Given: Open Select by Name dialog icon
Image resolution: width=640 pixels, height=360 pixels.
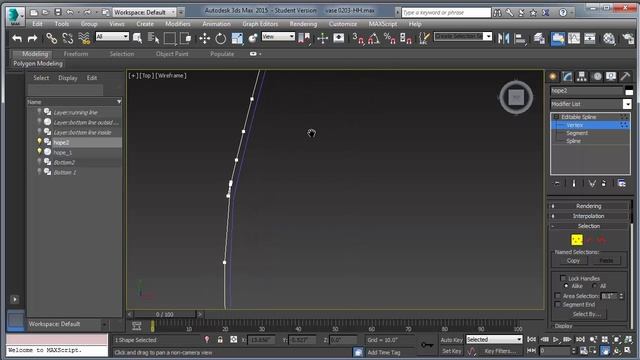Looking at the screenshot, I should 153,38.
